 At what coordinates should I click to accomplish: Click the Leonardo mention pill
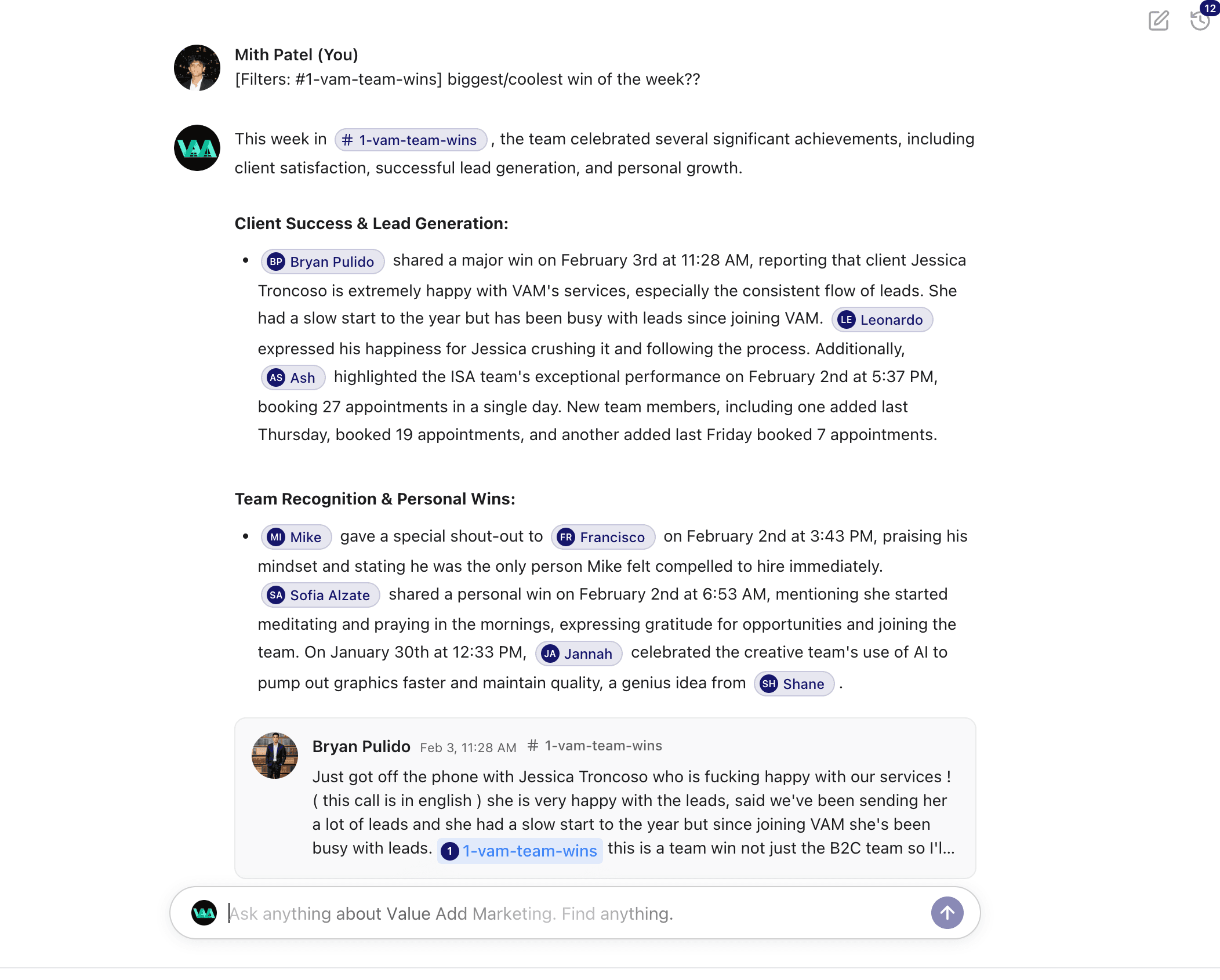881,320
